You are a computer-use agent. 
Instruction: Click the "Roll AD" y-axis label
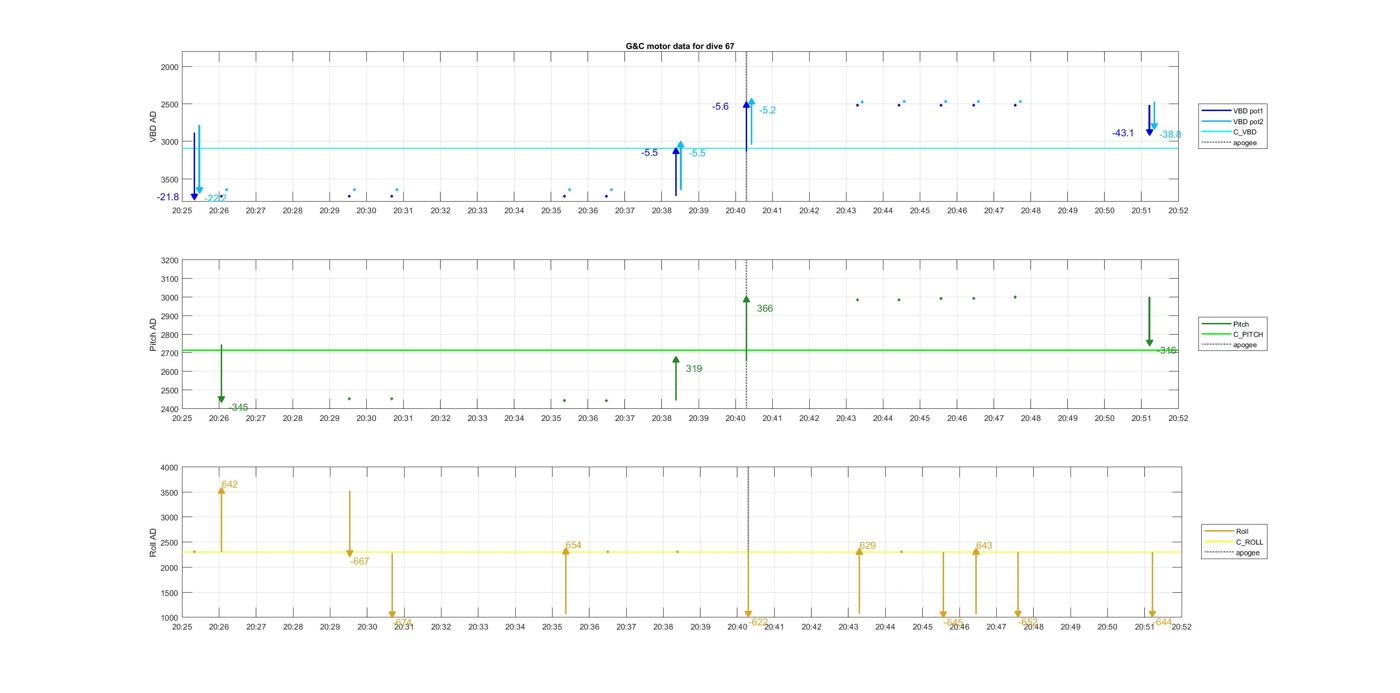(x=154, y=542)
